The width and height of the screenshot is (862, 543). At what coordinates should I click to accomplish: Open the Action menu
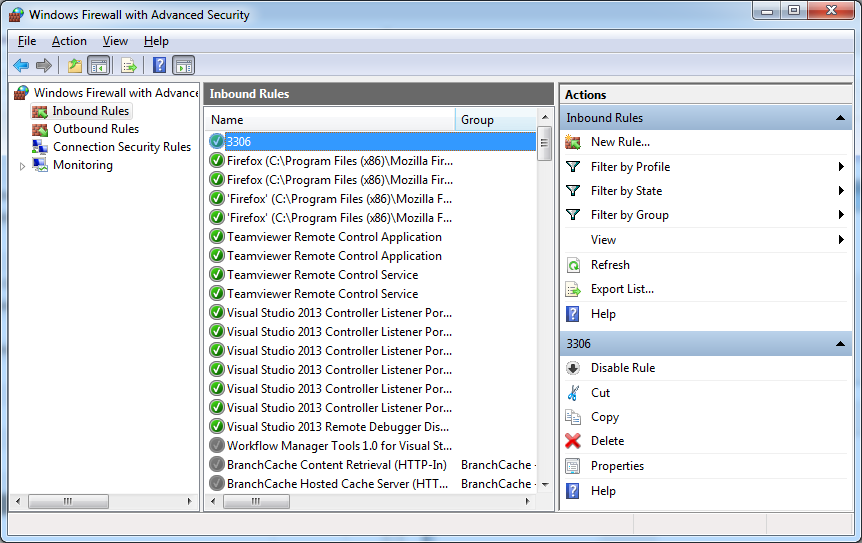pos(69,41)
